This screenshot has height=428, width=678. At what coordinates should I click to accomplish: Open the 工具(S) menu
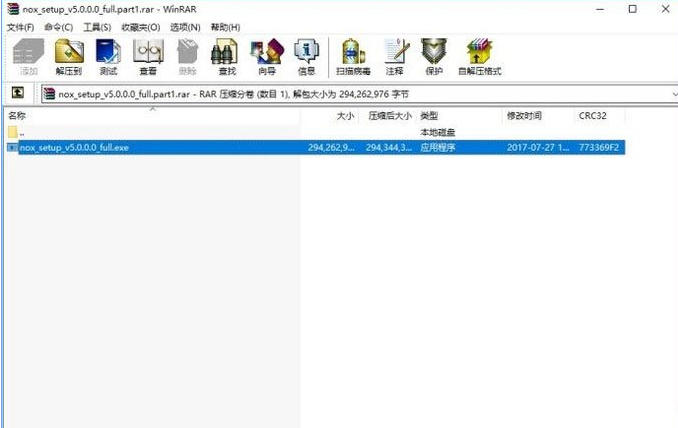(x=97, y=27)
